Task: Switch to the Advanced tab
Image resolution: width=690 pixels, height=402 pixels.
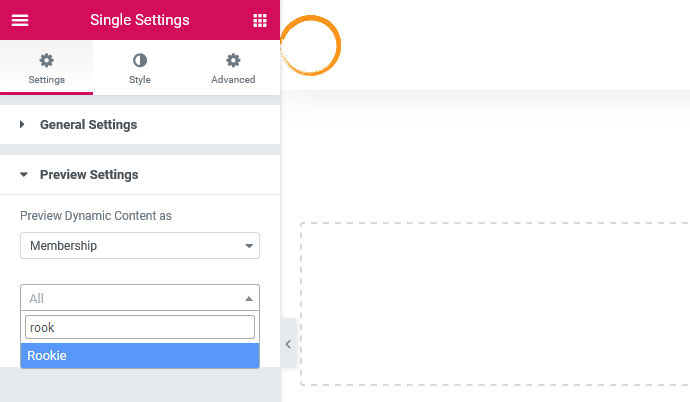Action: pyautogui.click(x=233, y=79)
